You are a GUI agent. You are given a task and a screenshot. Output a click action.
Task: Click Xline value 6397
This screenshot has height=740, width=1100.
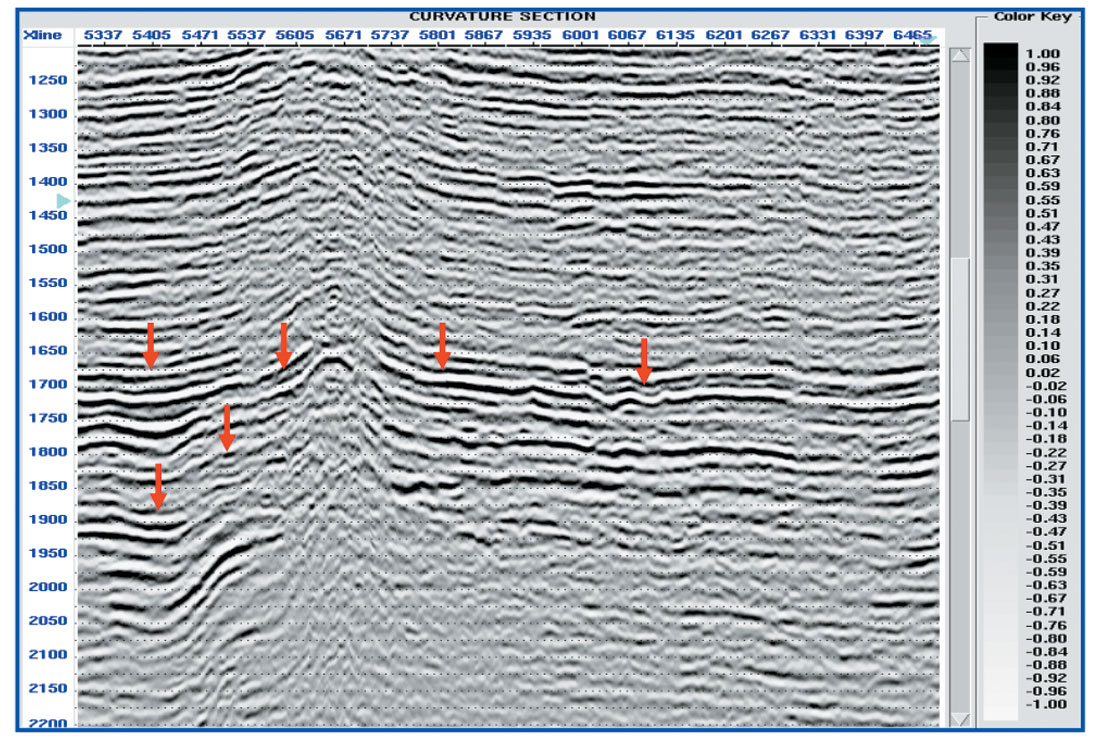coord(864,35)
